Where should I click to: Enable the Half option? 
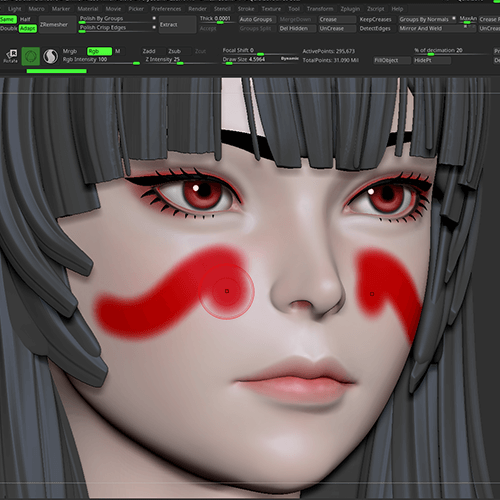pos(25,19)
